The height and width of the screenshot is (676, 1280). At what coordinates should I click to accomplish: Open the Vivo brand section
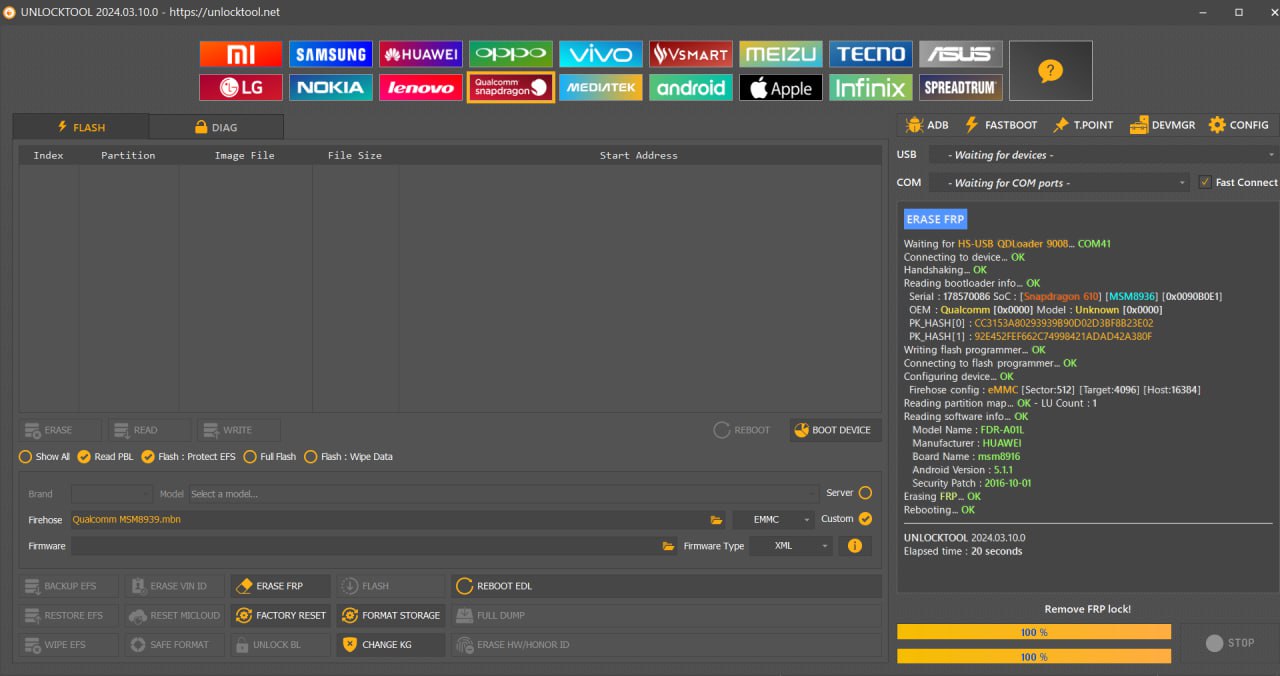pos(601,54)
